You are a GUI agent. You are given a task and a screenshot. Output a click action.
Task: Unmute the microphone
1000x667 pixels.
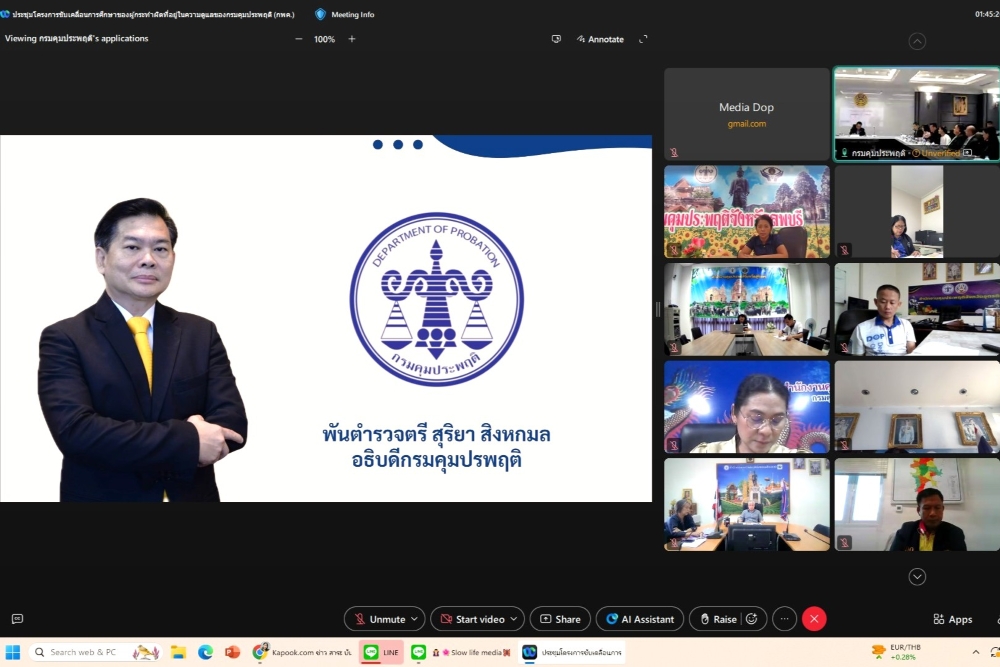coord(379,619)
